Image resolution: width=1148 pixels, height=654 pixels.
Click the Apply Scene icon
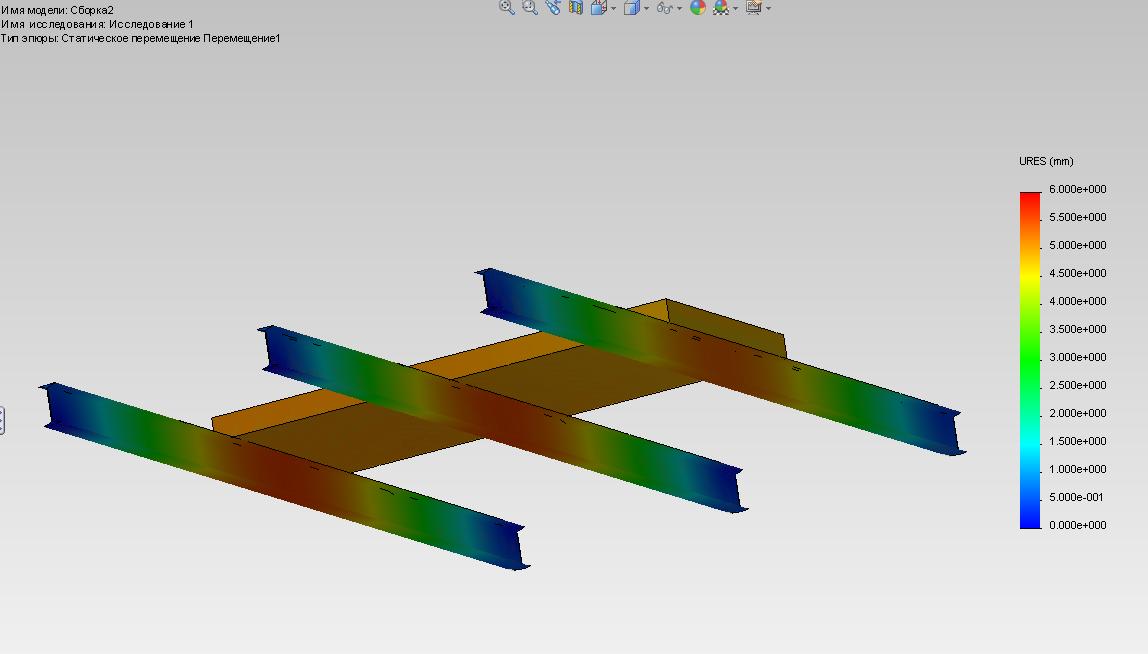[x=721, y=7]
